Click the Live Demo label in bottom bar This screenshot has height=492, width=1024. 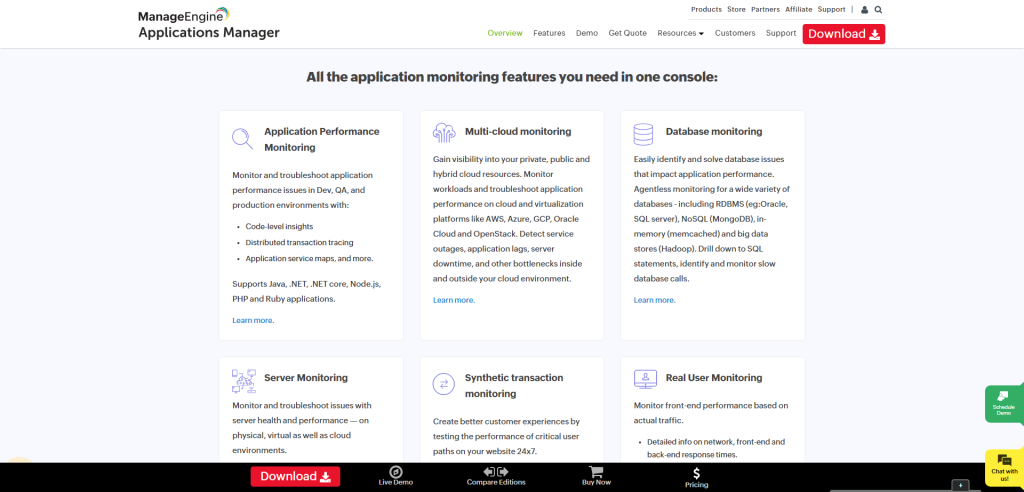396,483
